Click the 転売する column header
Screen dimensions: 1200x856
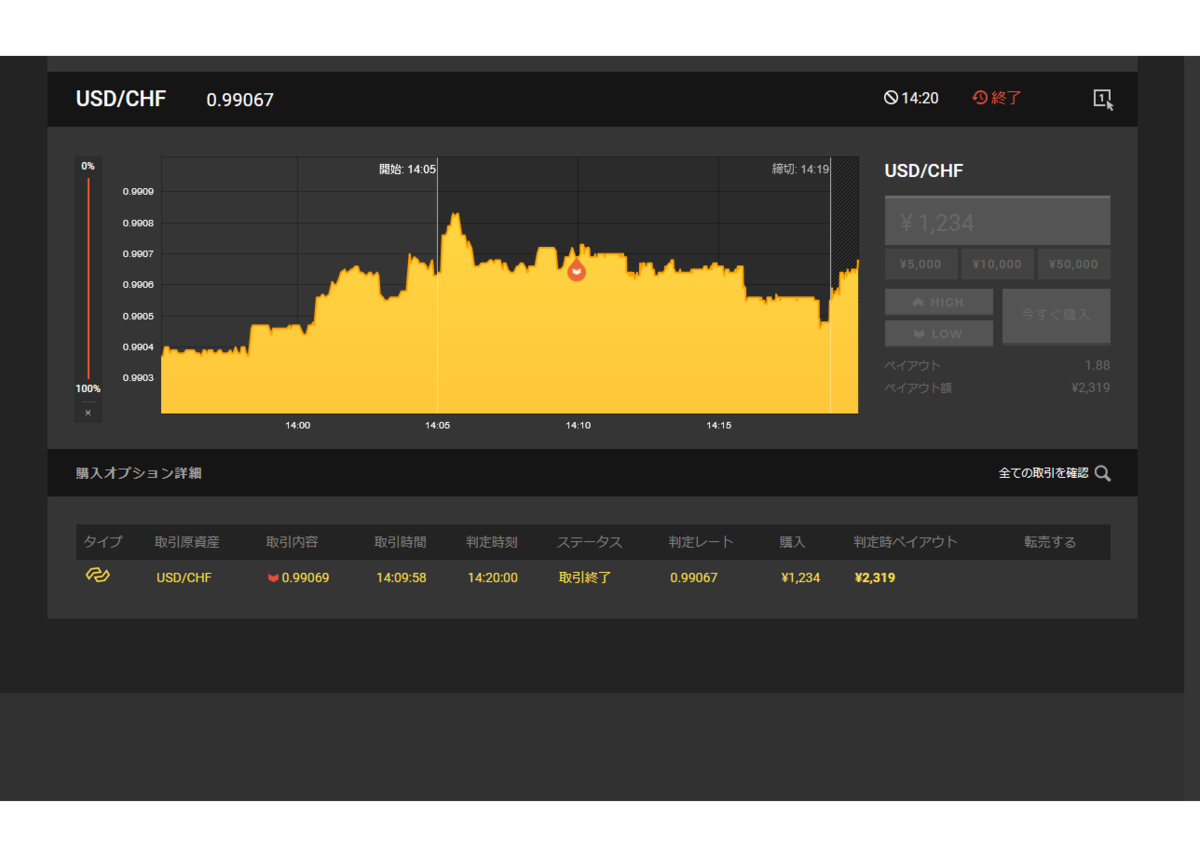coord(1050,542)
